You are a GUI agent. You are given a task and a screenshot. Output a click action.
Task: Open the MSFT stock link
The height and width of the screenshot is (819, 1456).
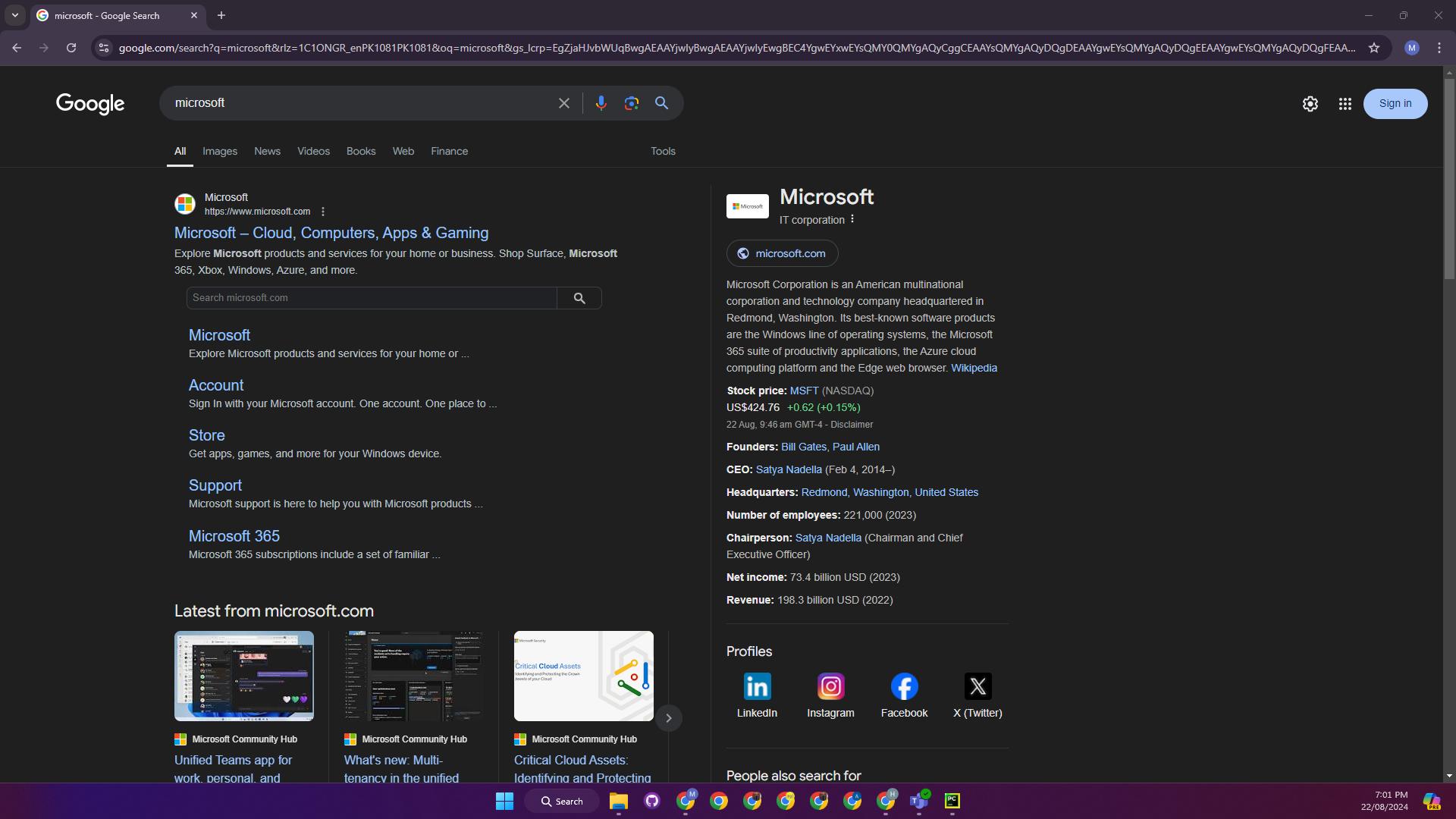pos(804,391)
